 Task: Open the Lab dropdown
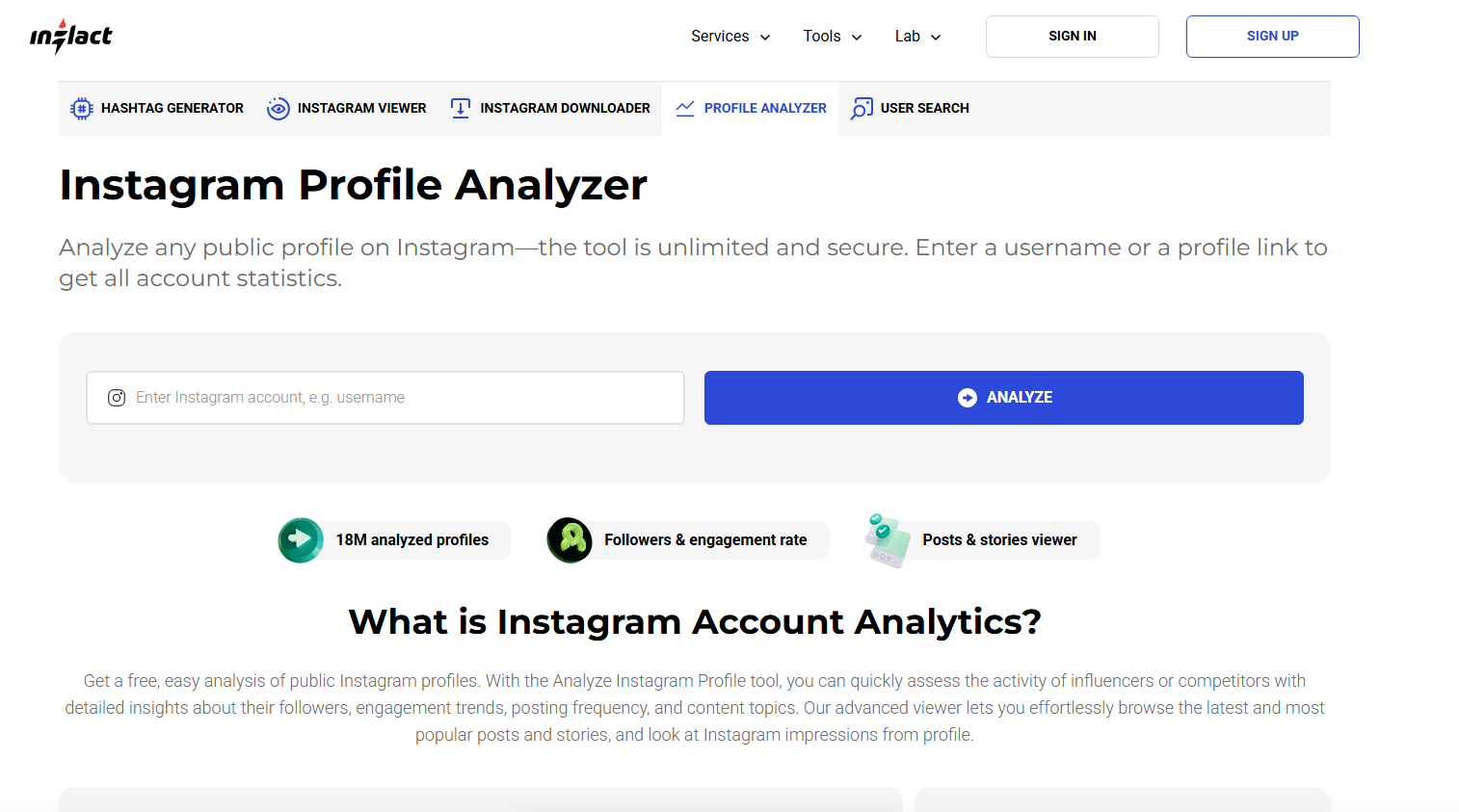click(x=916, y=36)
